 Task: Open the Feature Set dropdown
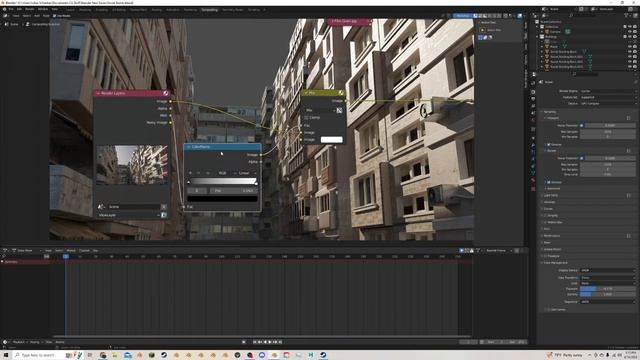point(608,97)
